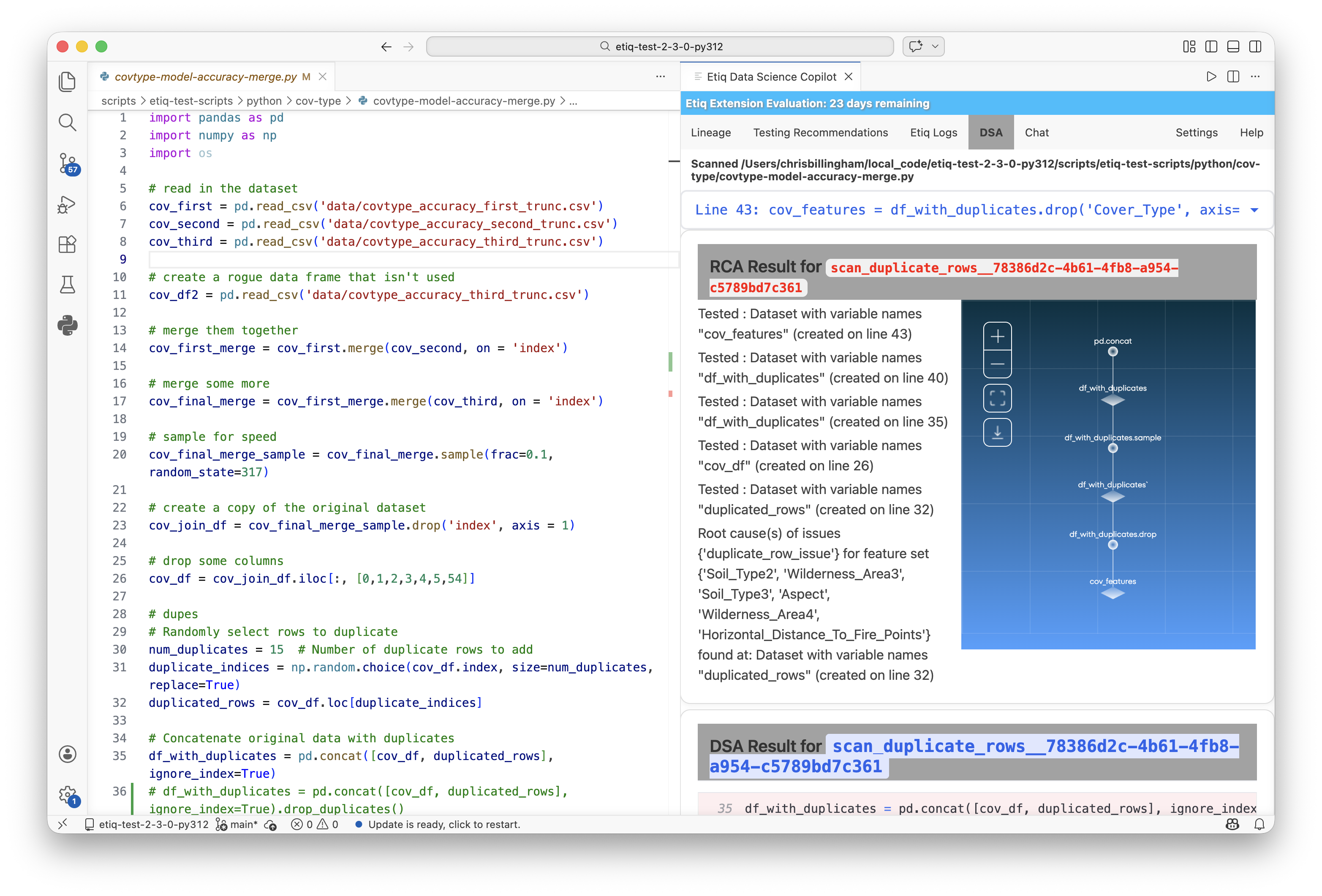The height and width of the screenshot is (896, 1322).
Task: Click the title bar search field
Action: [659, 46]
